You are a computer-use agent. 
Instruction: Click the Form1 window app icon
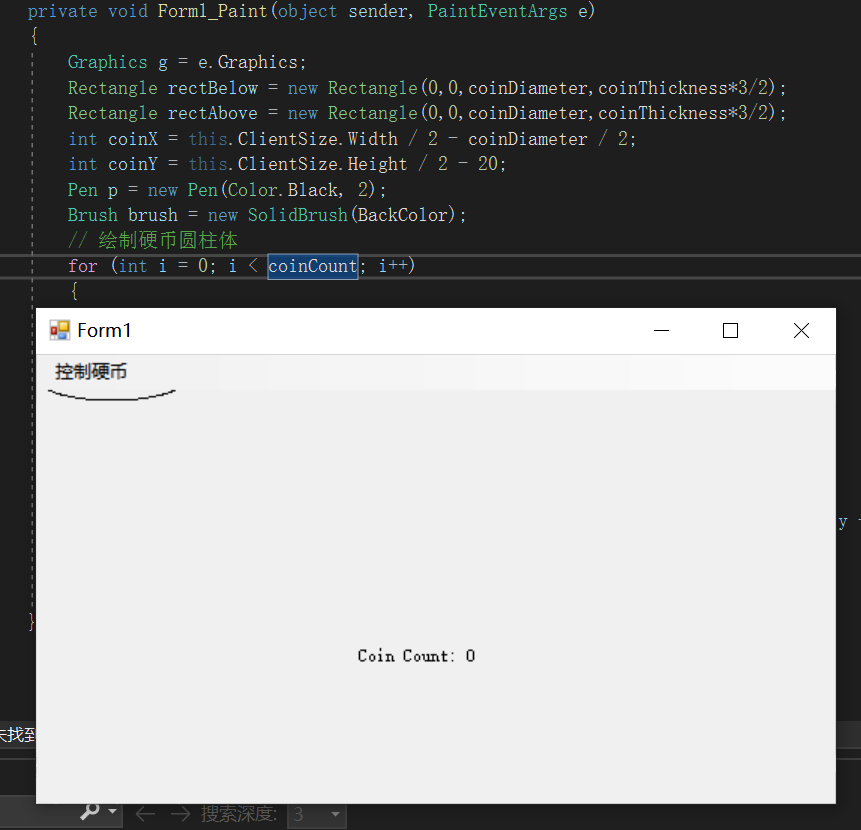[59, 331]
